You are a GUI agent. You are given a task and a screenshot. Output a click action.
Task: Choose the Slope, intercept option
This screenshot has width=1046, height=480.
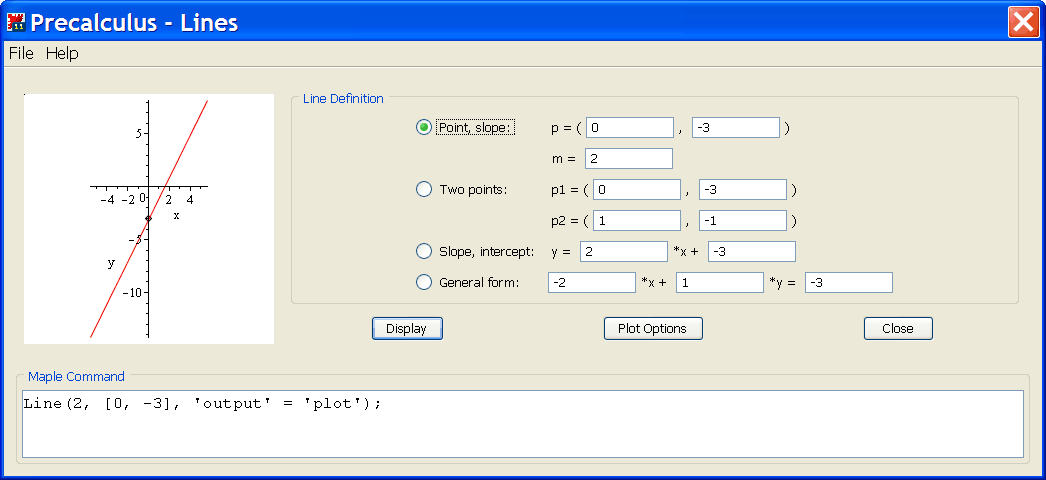(x=424, y=252)
